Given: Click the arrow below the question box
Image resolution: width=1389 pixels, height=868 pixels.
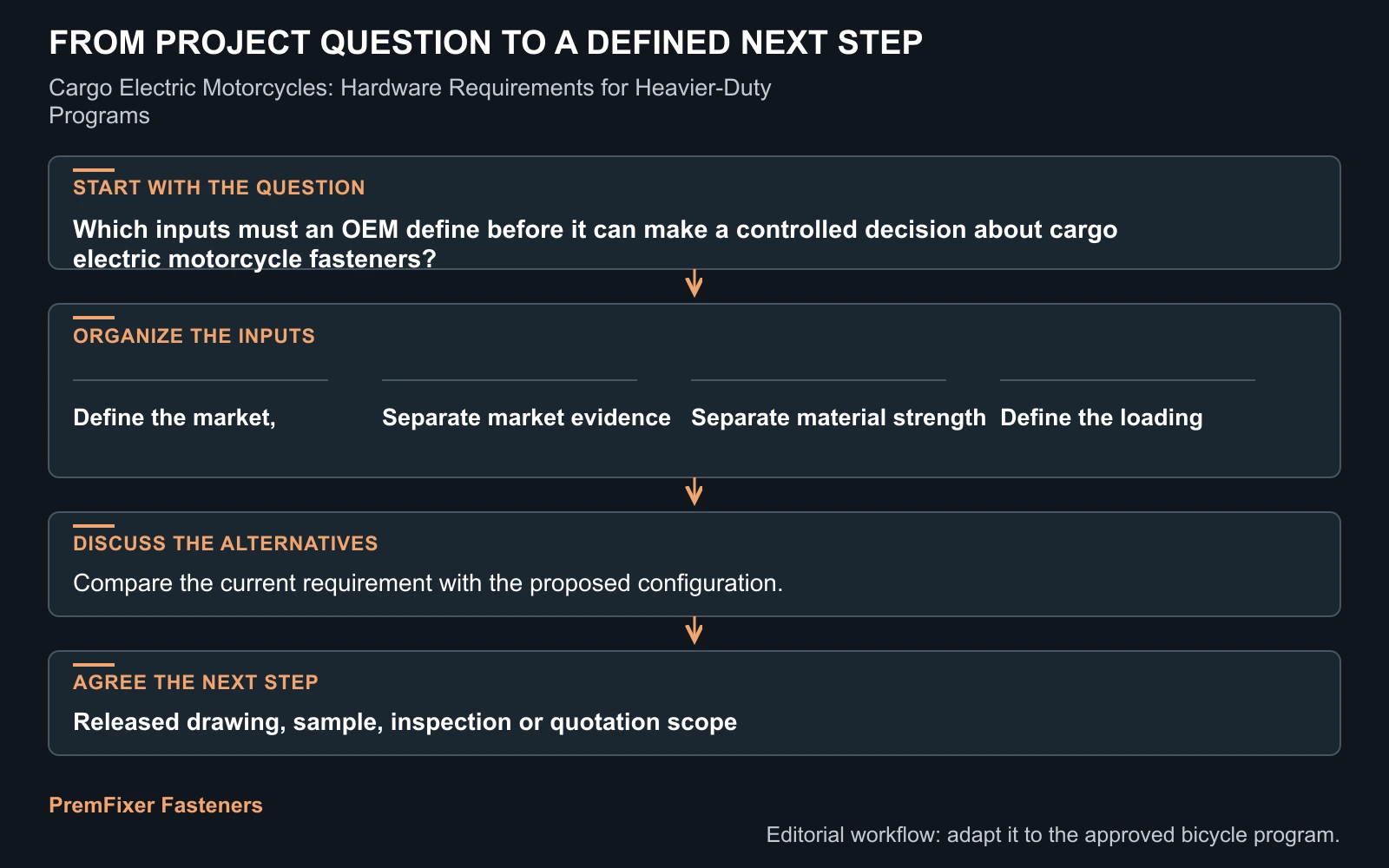Looking at the screenshot, I should point(694,284).
